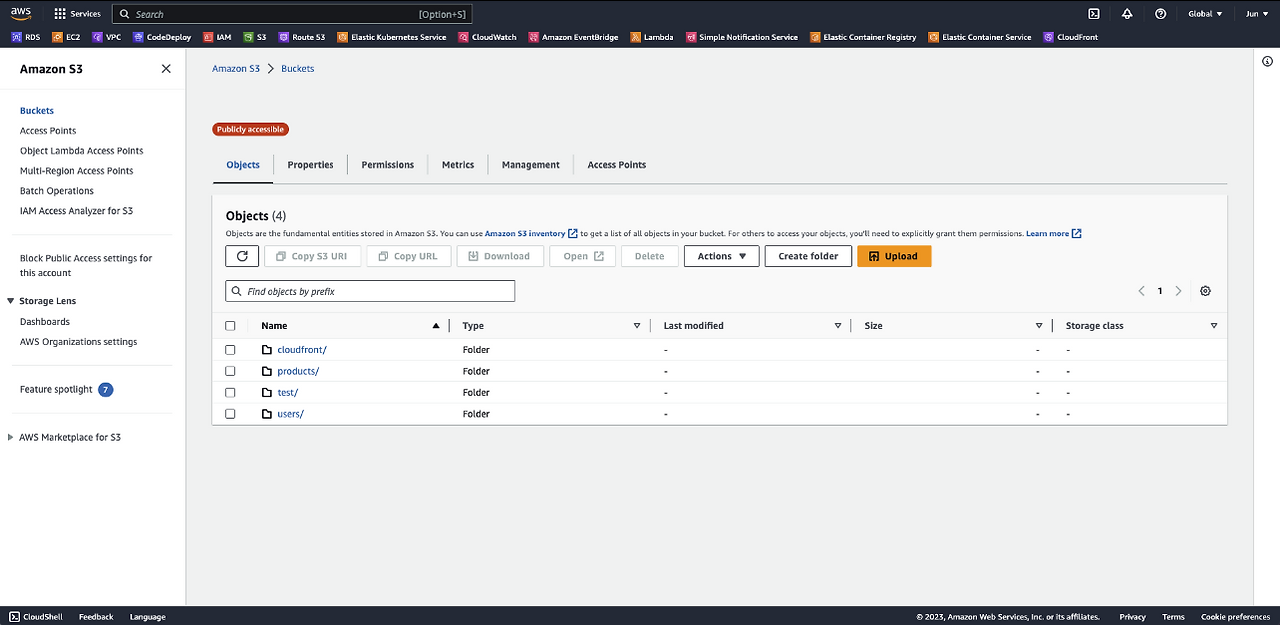Viewport: 1280px width, 625px height.
Task: Open the Amazon S3 inventory link
Action: click(x=531, y=234)
